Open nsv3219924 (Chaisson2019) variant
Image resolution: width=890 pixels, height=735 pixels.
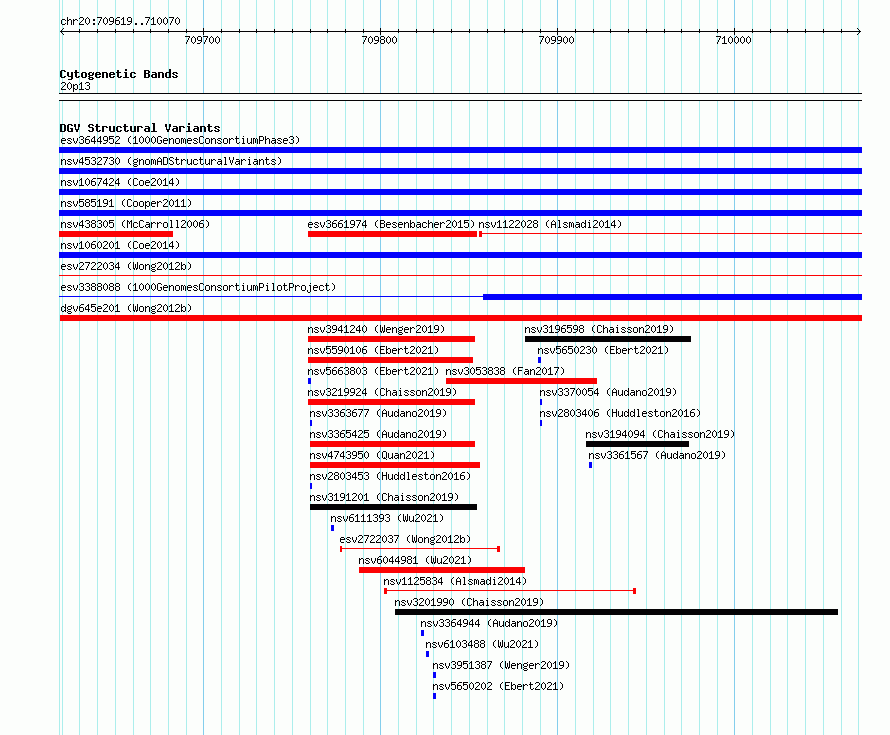[382, 392]
